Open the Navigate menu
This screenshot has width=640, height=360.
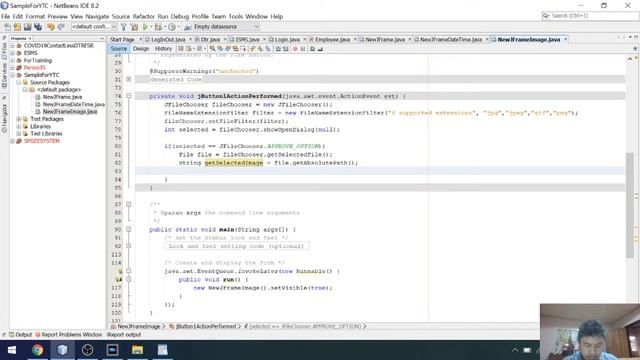tap(97, 17)
